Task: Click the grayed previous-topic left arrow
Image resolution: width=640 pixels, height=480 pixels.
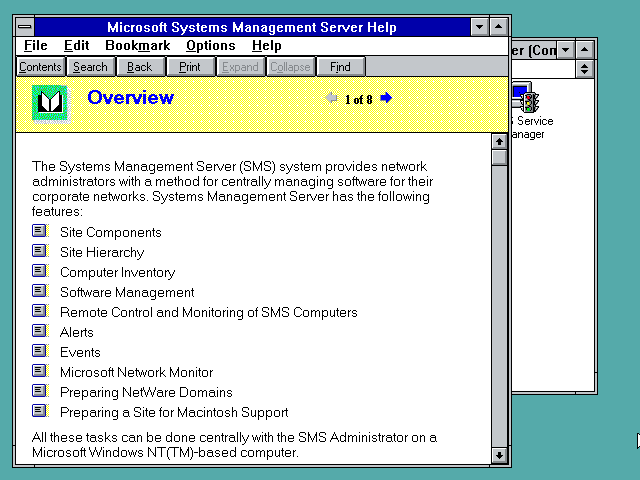Action: click(x=331, y=98)
